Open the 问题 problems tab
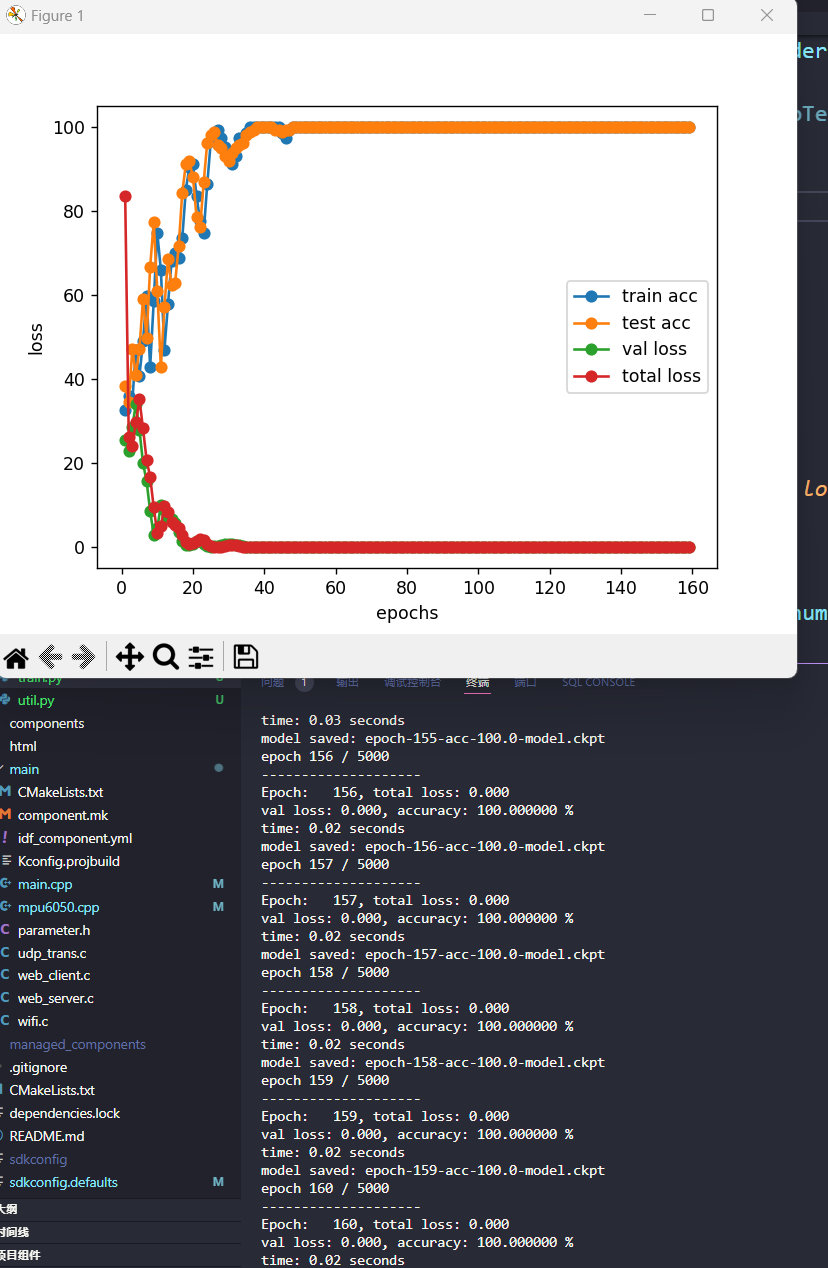 tap(273, 683)
